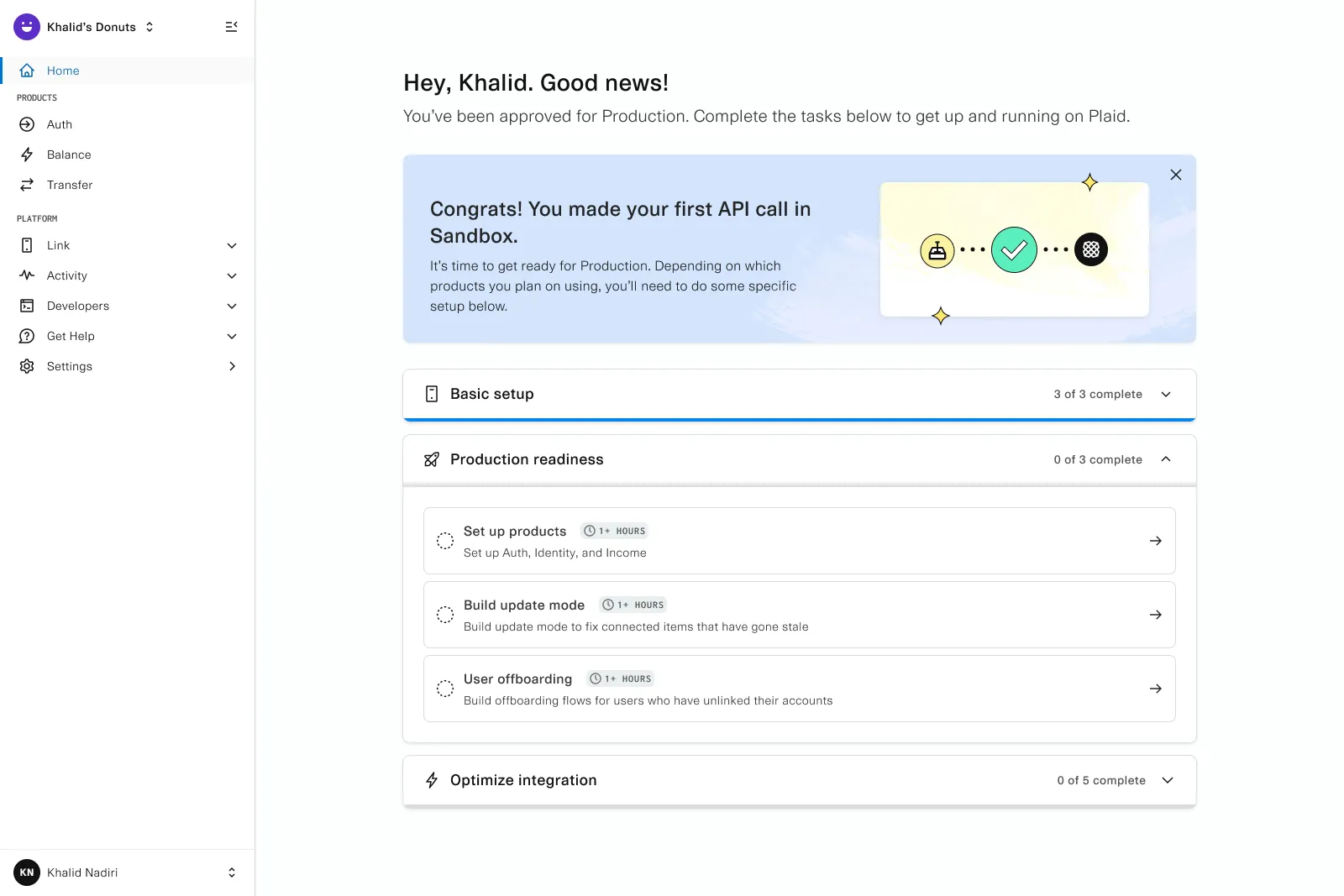Expand the Optimize integration section chevron
Image resolution: width=1344 pixels, height=896 pixels.
[1168, 780]
